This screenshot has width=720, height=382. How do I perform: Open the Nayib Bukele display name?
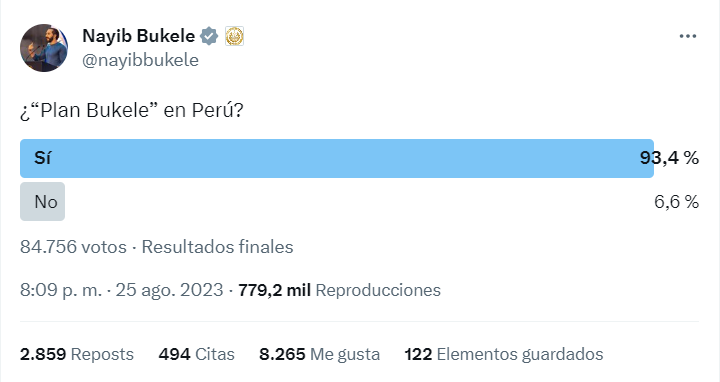(x=139, y=36)
